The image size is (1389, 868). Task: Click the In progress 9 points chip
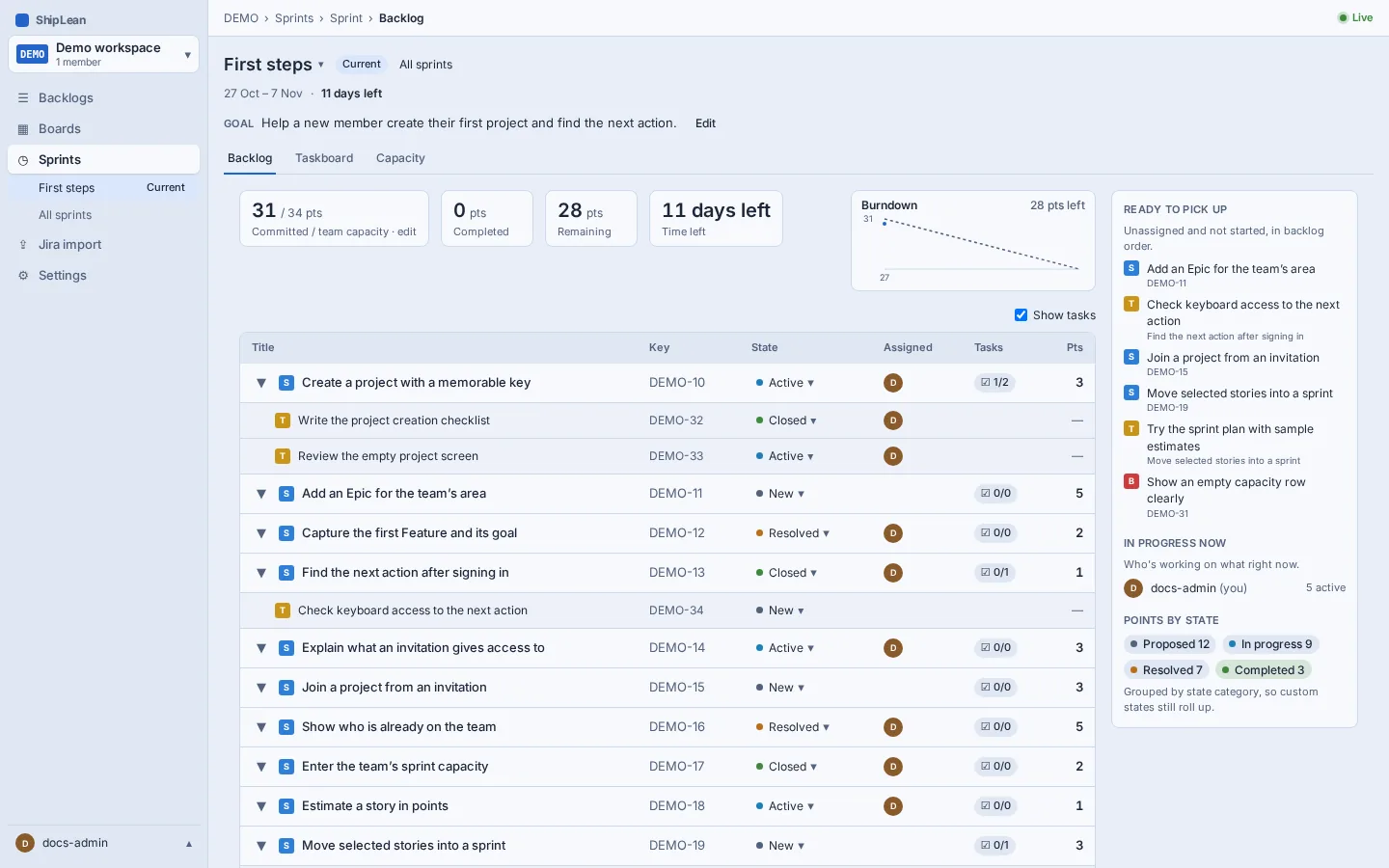click(1270, 644)
